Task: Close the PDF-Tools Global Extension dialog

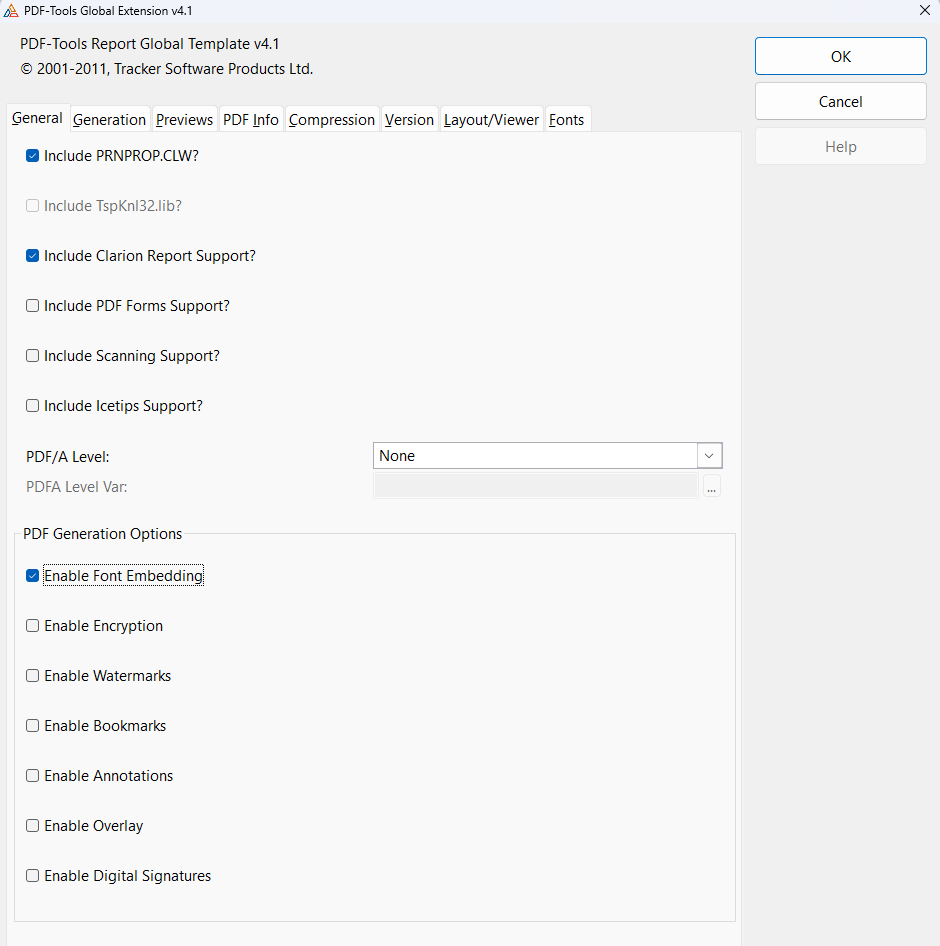Action: pyautogui.click(x=923, y=10)
